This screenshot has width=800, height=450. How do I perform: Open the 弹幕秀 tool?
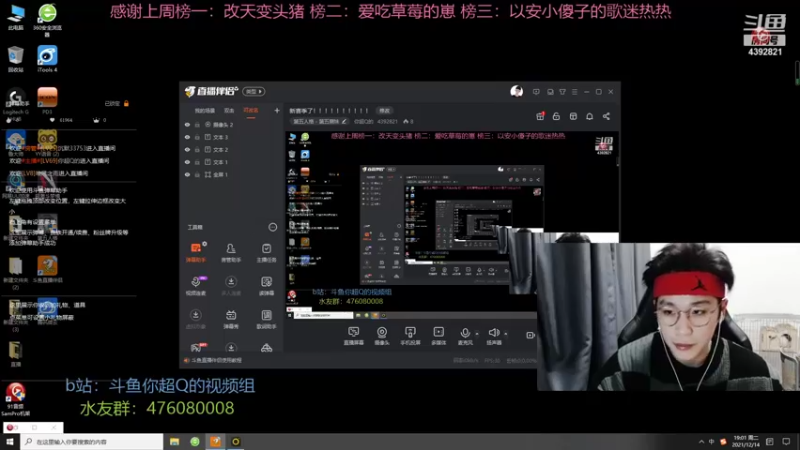pyautogui.click(x=231, y=319)
